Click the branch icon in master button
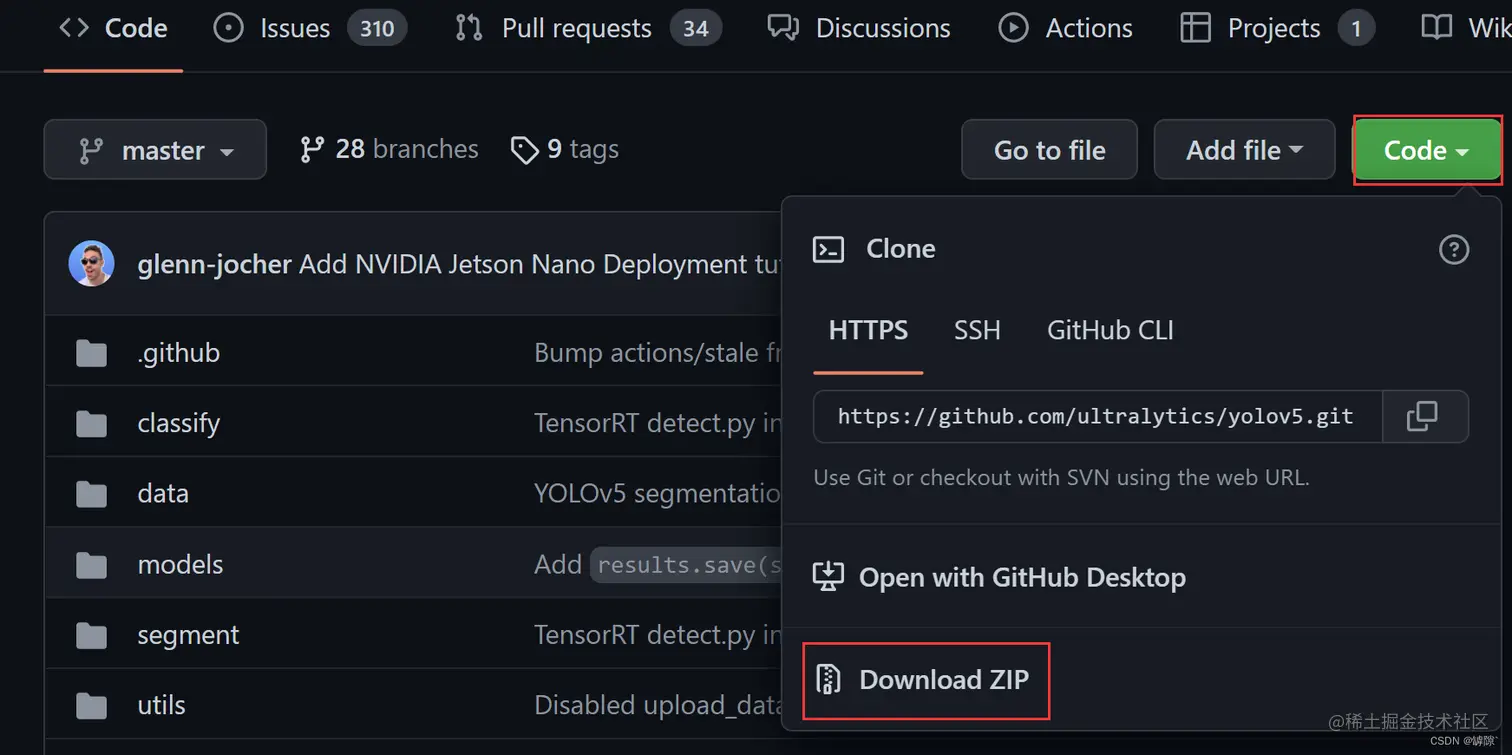 point(91,151)
